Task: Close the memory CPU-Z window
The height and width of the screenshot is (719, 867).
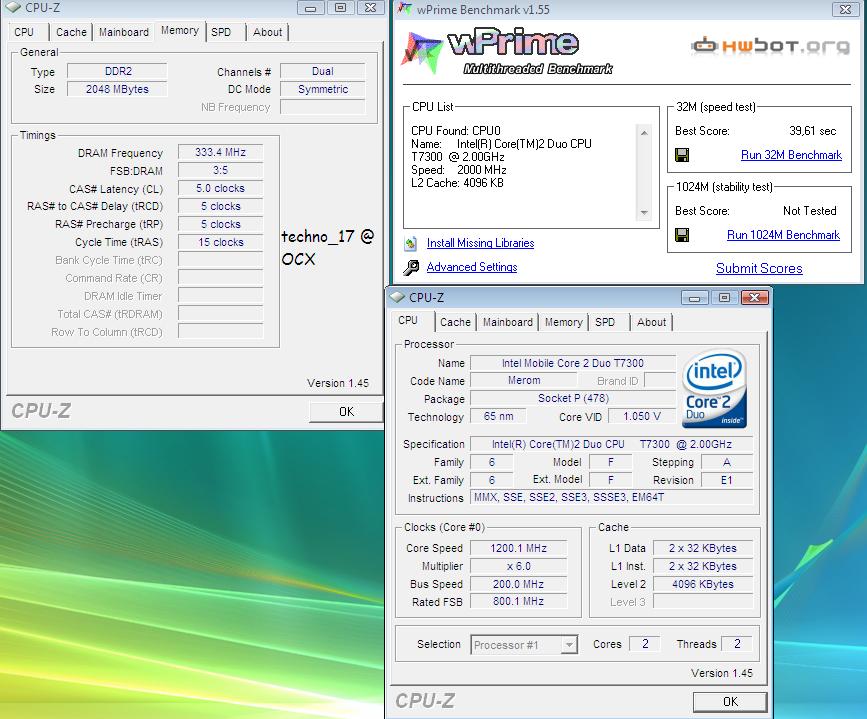Action: click(370, 8)
